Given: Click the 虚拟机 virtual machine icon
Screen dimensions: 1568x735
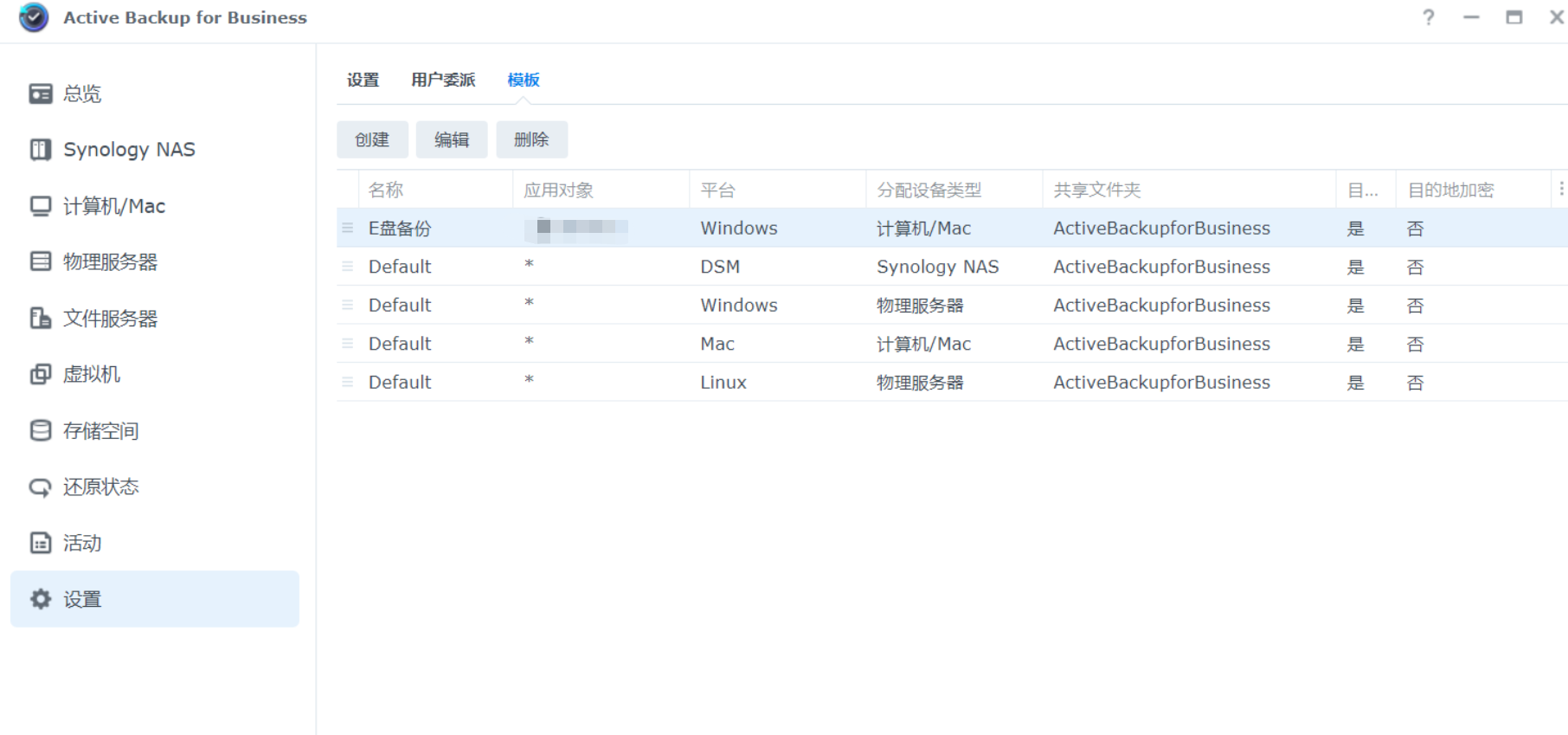Looking at the screenshot, I should click(x=41, y=374).
